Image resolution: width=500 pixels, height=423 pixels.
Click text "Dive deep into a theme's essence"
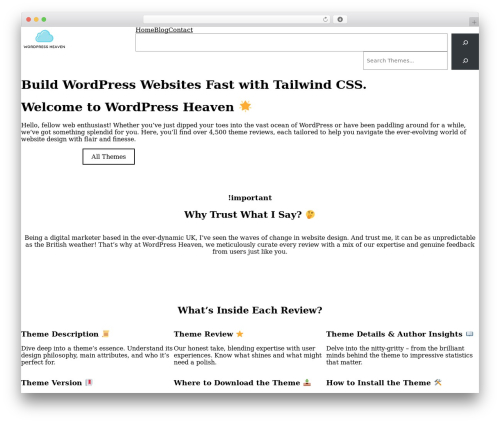[x=97, y=355]
